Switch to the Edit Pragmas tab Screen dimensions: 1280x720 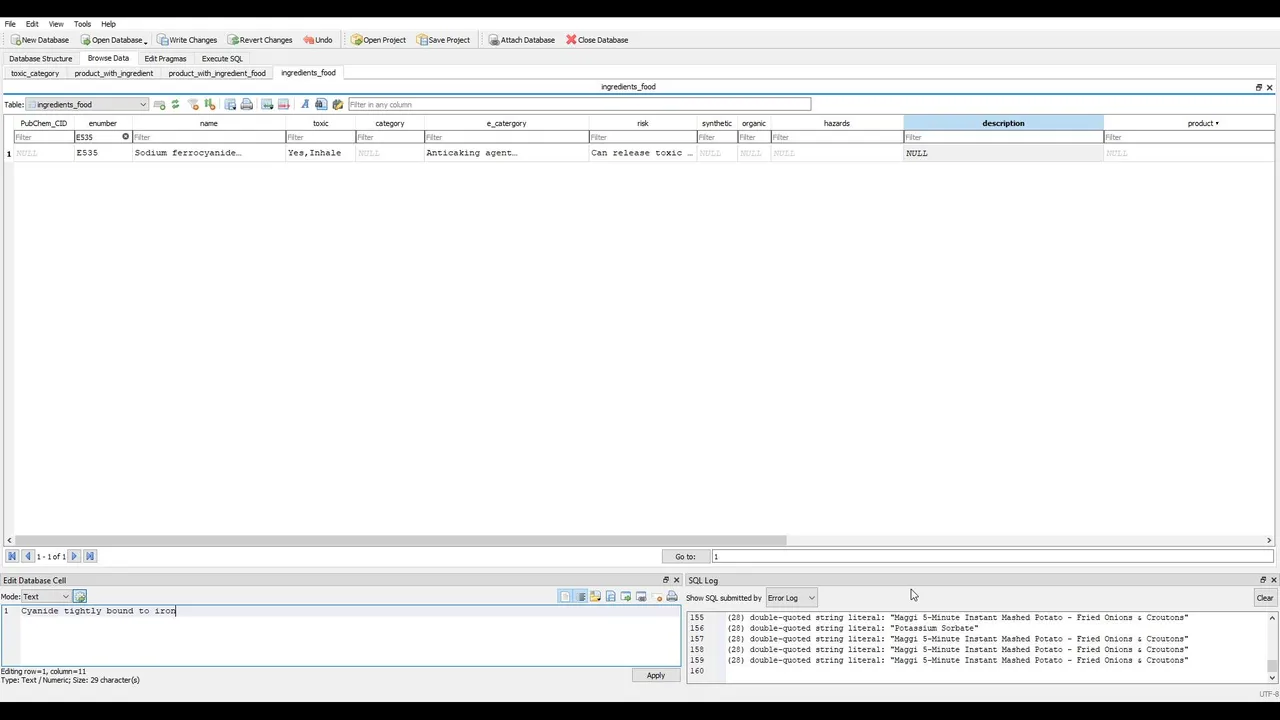[x=165, y=59]
